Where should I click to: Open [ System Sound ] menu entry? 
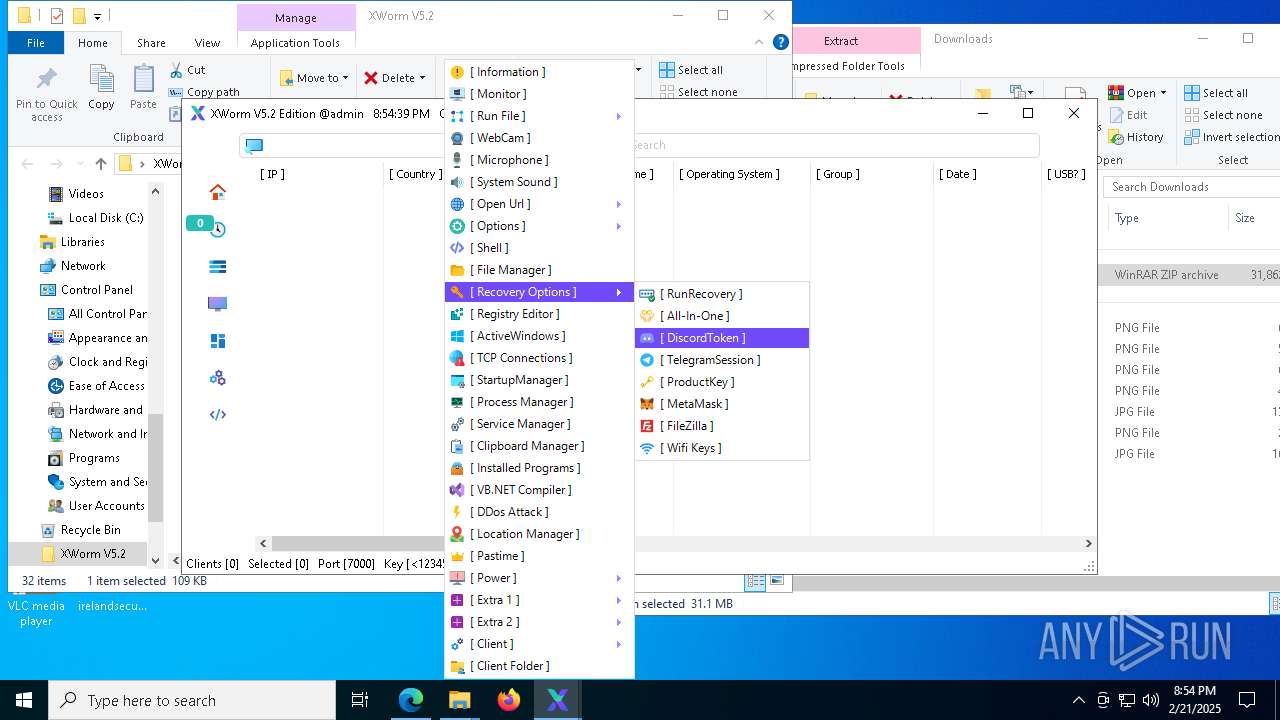[x=539, y=182]
